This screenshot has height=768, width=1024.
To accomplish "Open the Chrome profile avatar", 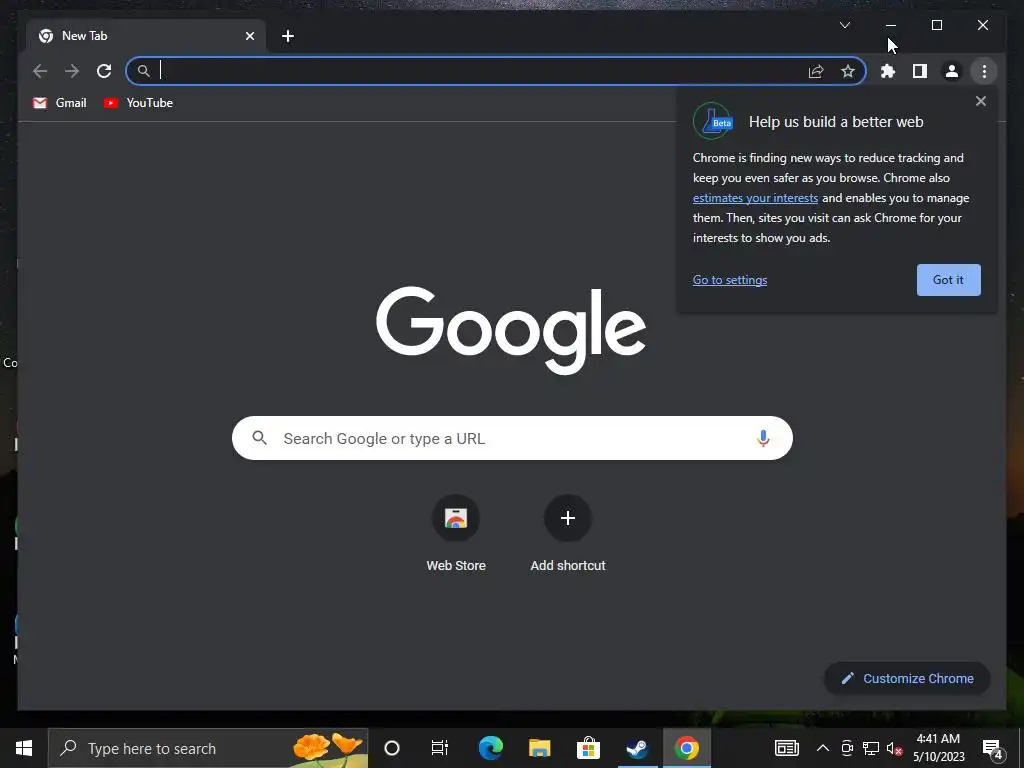I will (x=952, y=71).
